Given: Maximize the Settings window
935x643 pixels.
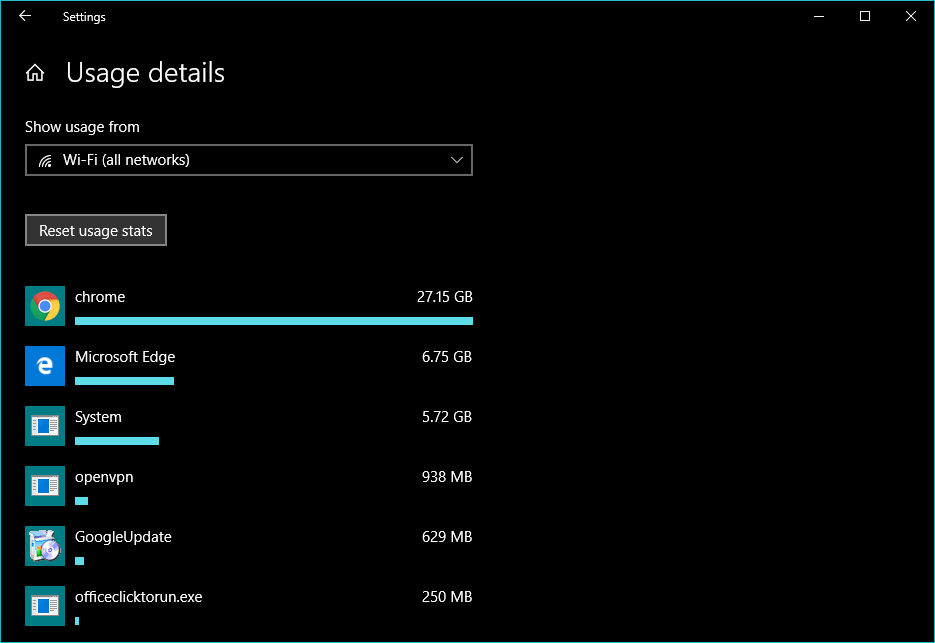Looking at the screenshot, I should click(865, 16).
